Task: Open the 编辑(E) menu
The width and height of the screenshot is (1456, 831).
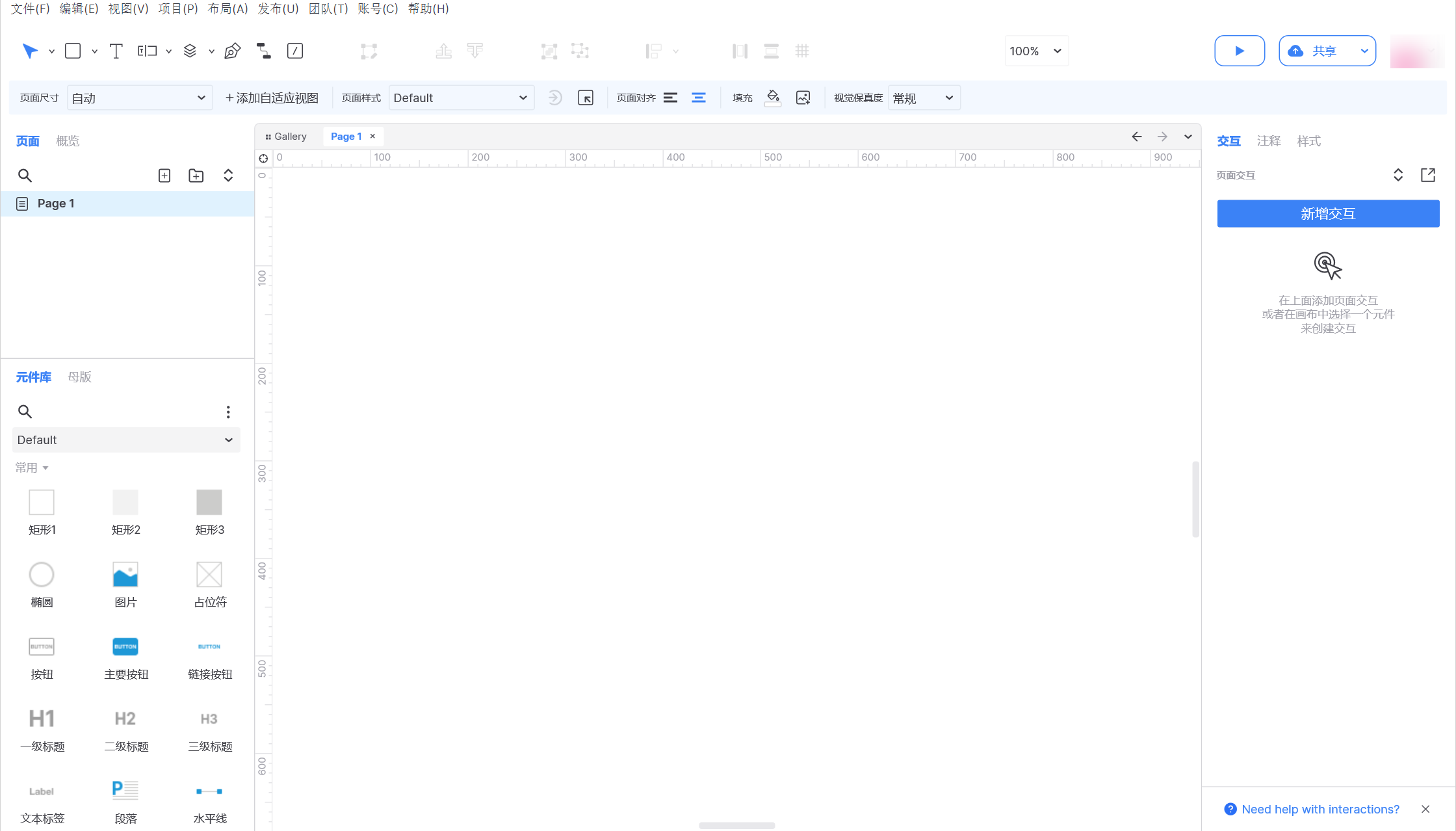Action: click(79, 8)
